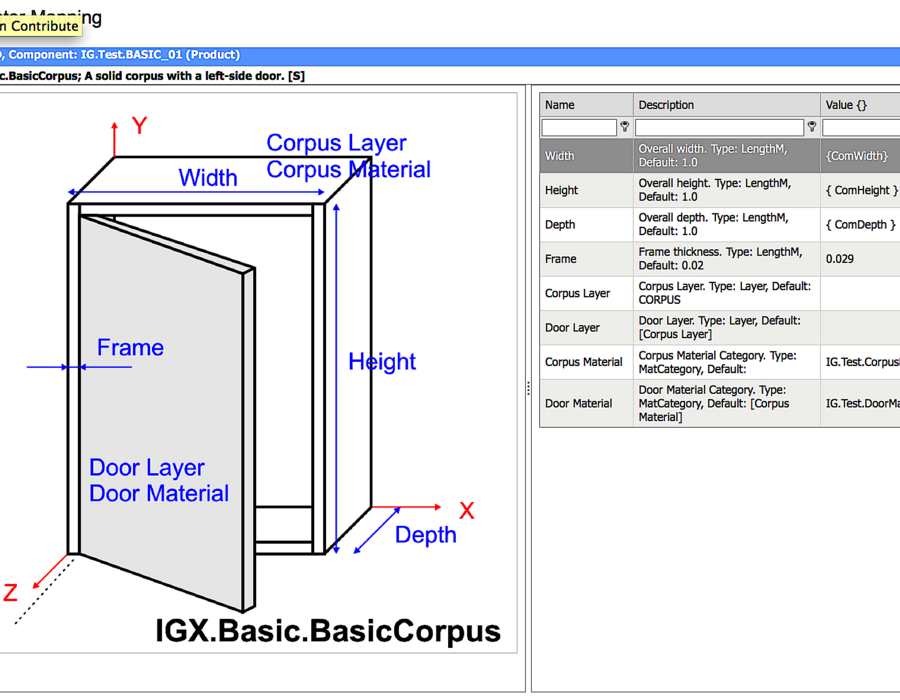Click the 'Overall depth' description cell

[727, 224]
